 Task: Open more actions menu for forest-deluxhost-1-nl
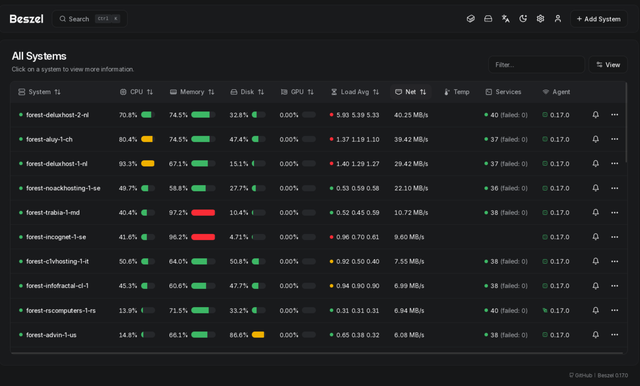614,164
